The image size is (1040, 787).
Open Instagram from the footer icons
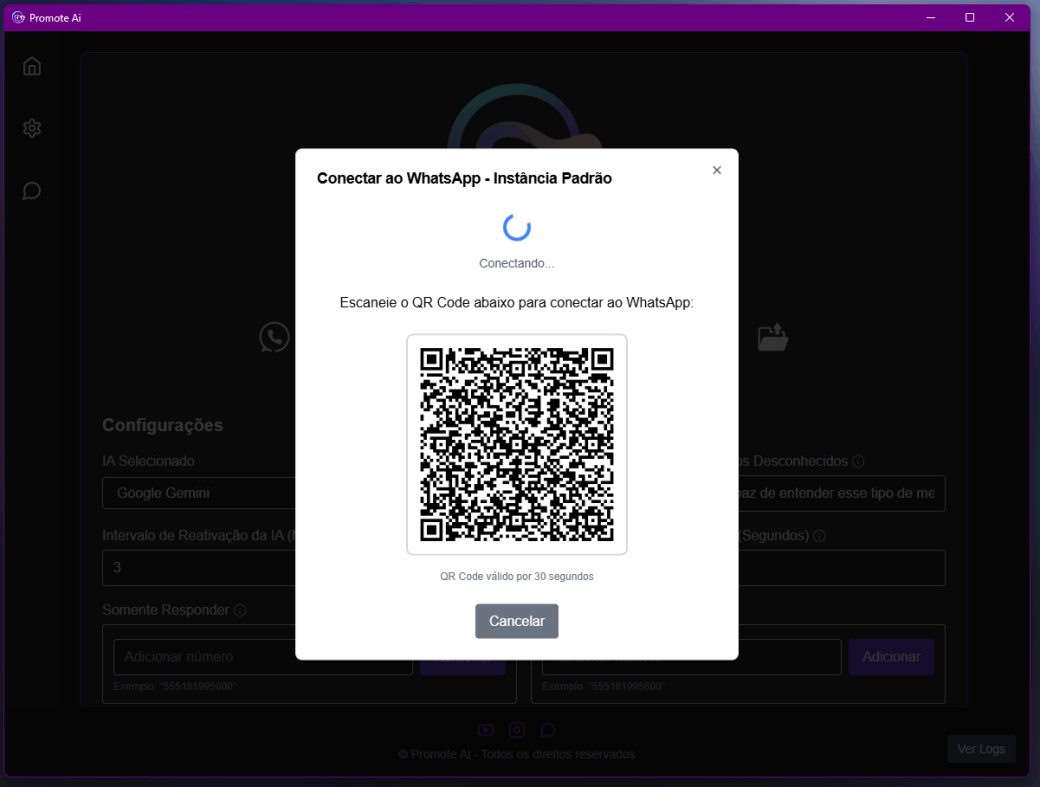click(517, 730)
